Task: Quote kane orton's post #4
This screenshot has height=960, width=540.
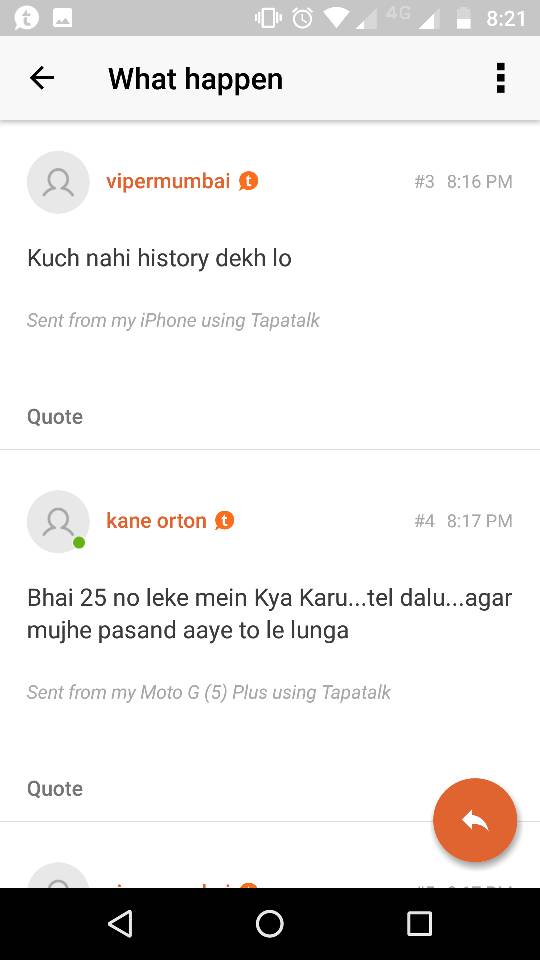Action: point(54,789)
